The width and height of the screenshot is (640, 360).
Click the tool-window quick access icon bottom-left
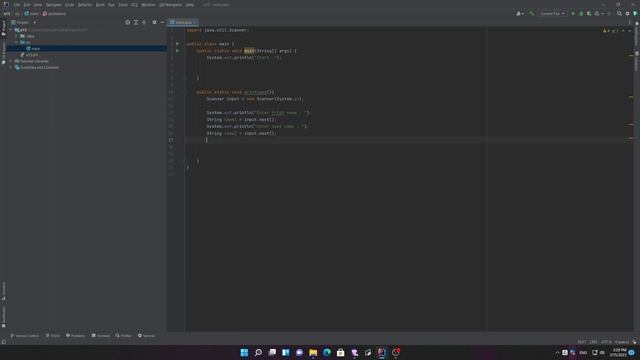coord(4,342)
